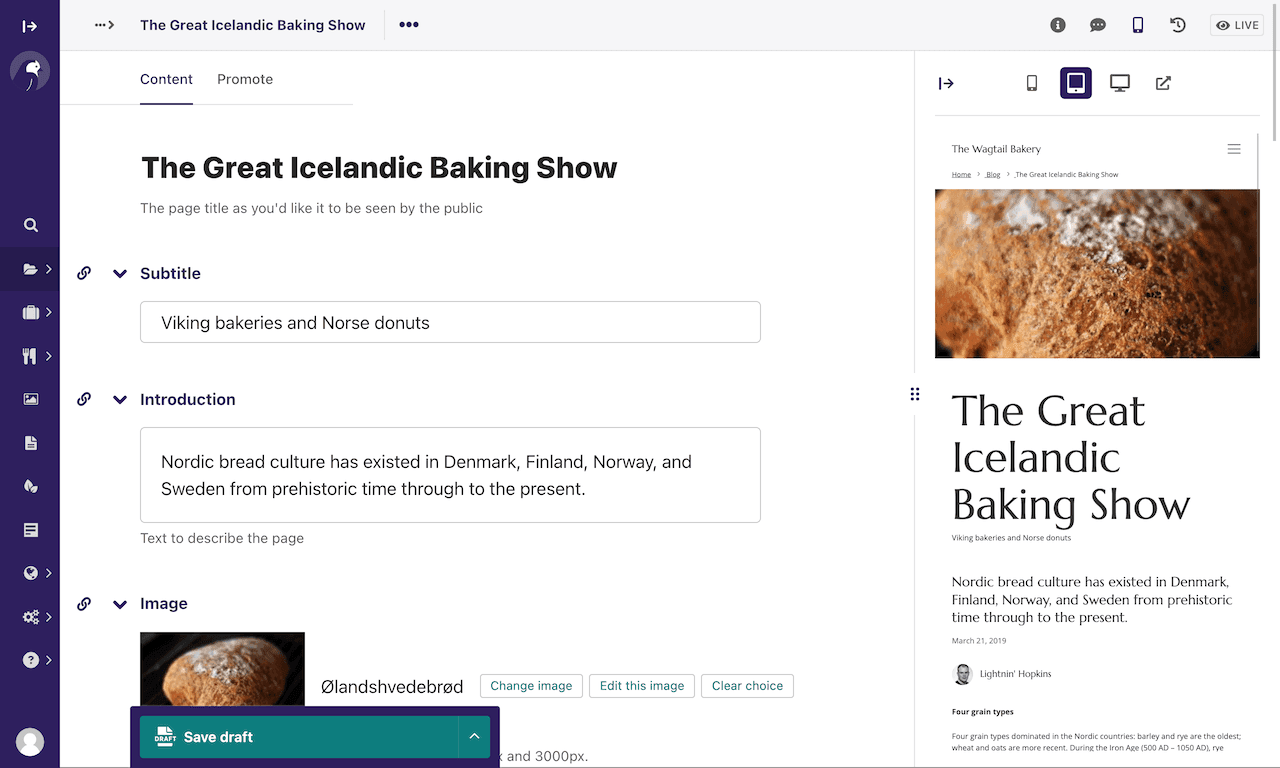Click into the Subtitle text field
1280x768 pixels.
coord(450,322)
